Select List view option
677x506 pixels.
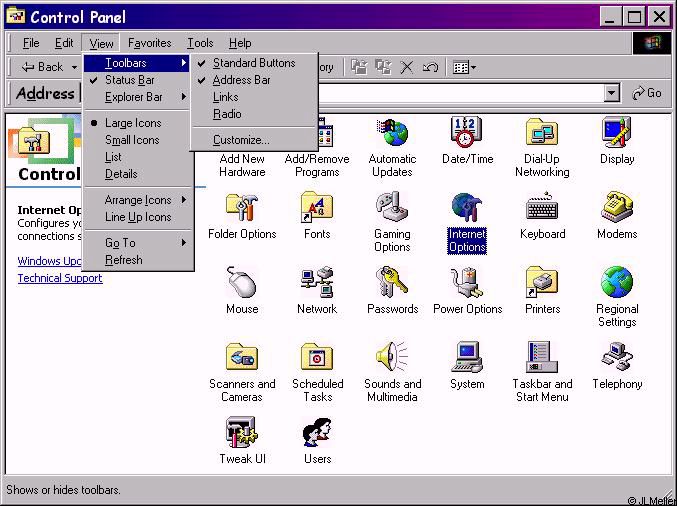coord(137,157)
